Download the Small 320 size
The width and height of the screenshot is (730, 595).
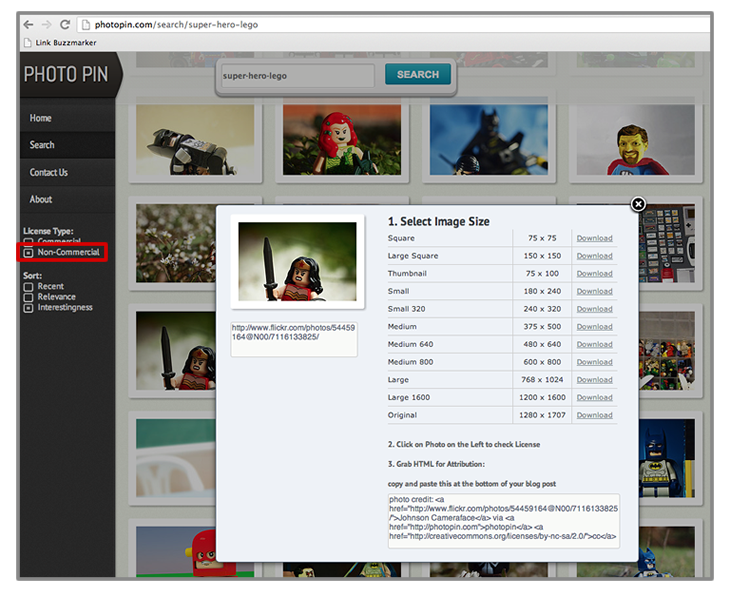595,309
